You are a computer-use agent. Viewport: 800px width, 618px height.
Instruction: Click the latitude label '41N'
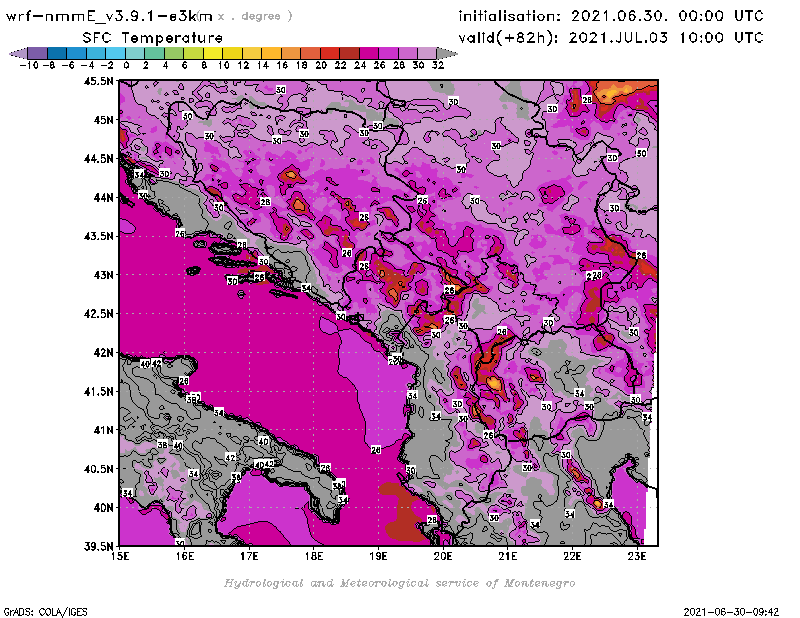tap(103, 430)
